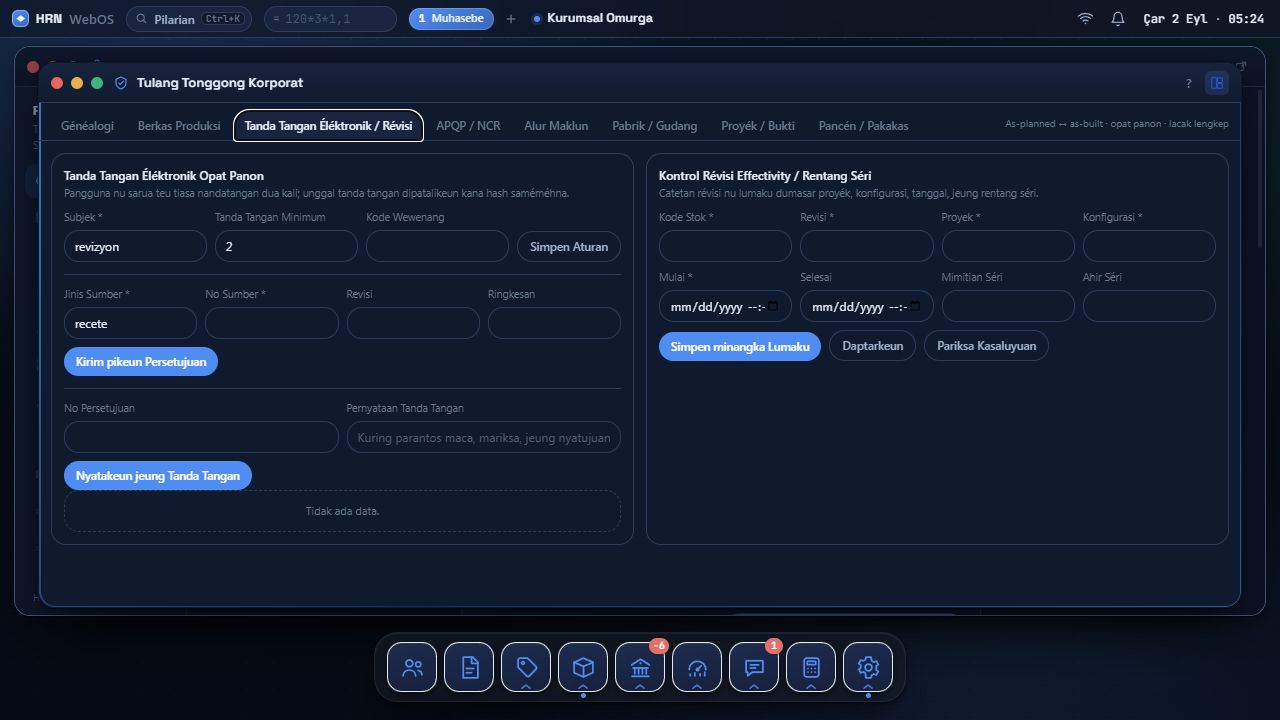Add a new workspace with plus icon
1280x720 pixels.
click(x=510, y=19)
